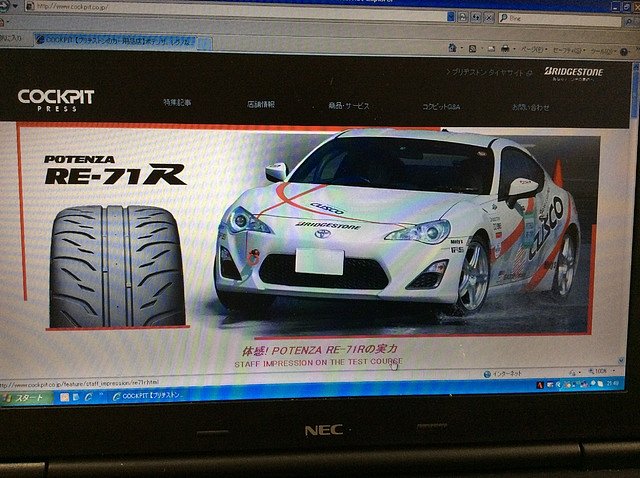
Task: Open the Bridgestone logo link
Action: (x=573, y=73)
